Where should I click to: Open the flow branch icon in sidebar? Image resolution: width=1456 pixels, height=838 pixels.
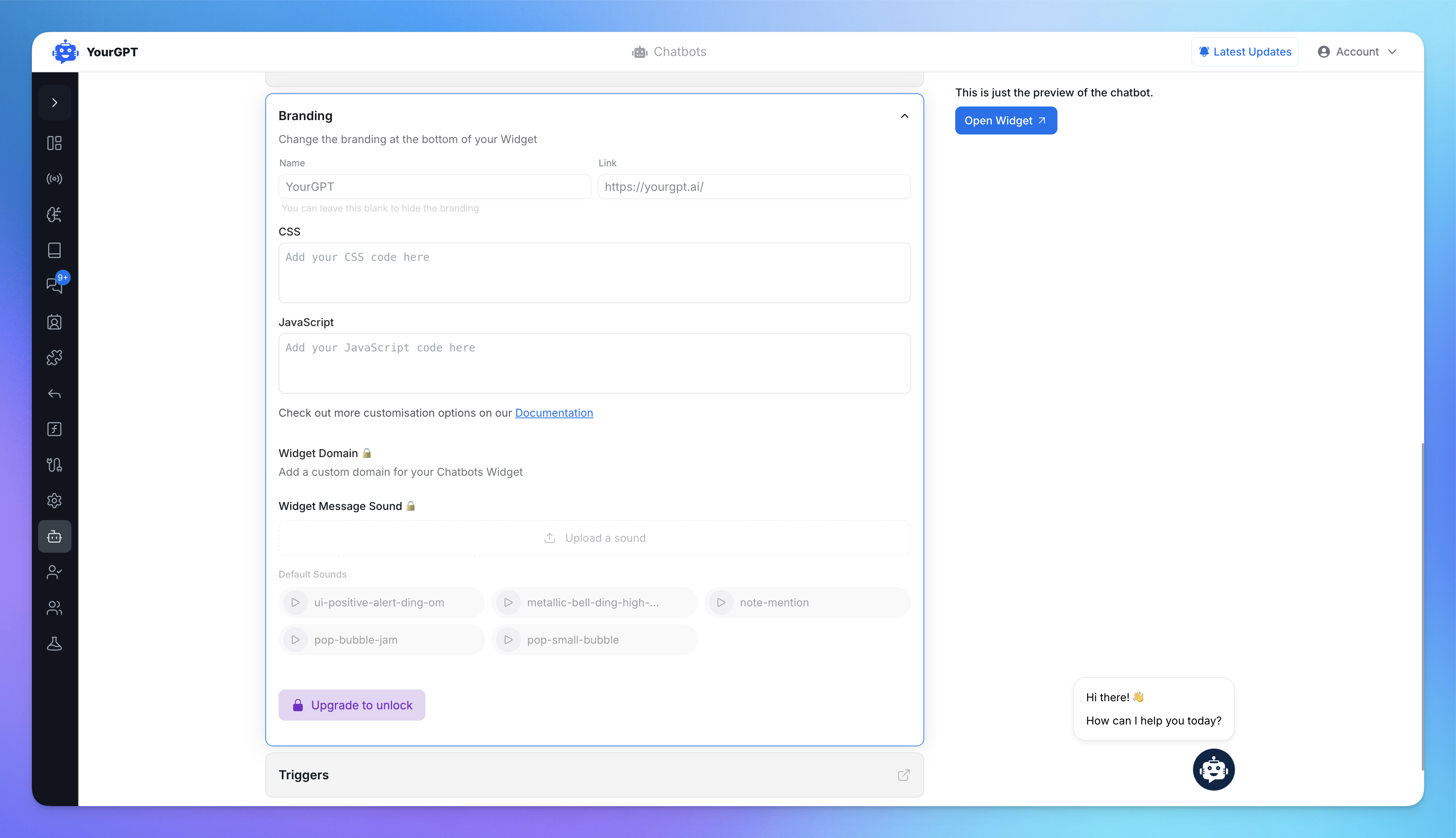55,465
